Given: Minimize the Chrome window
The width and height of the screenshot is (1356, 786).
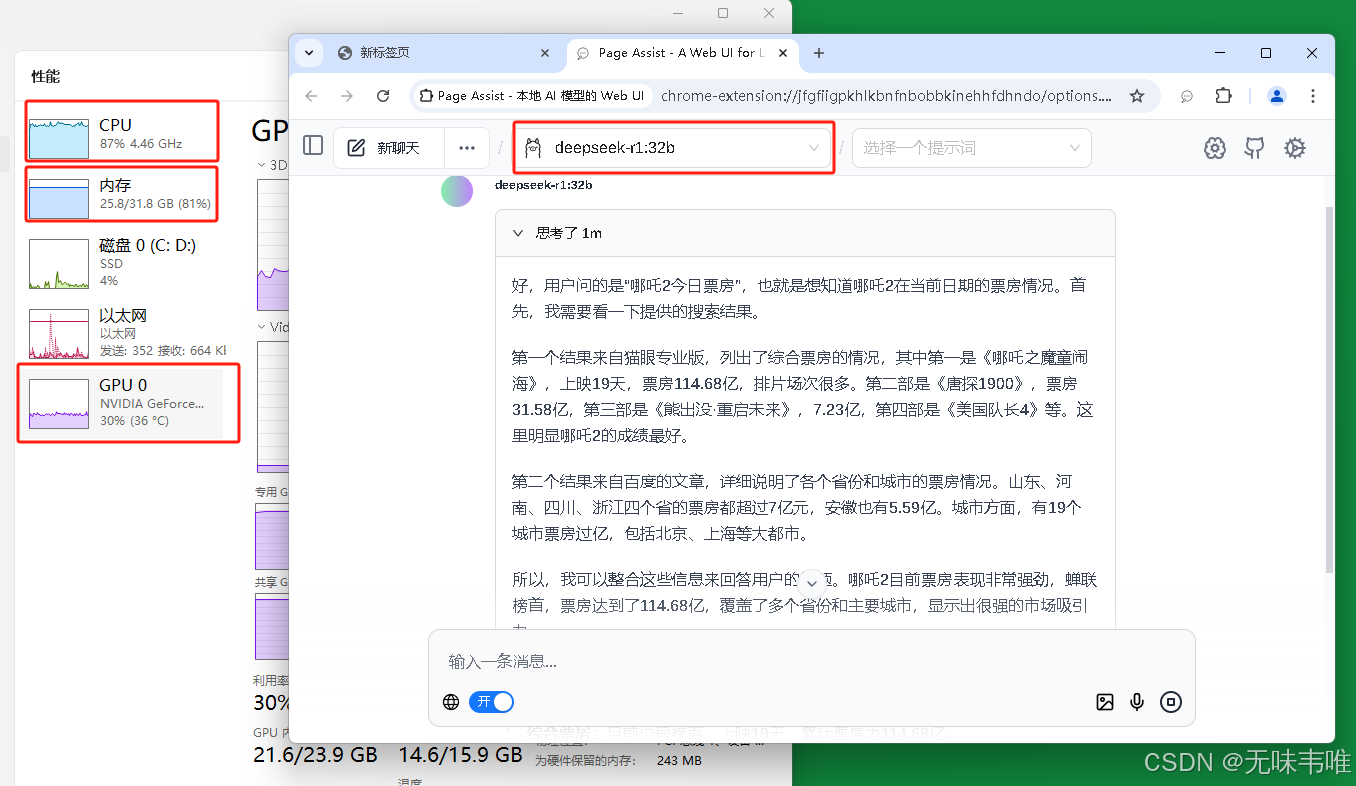Looking at the screenshot, I should coord(1220,53).
